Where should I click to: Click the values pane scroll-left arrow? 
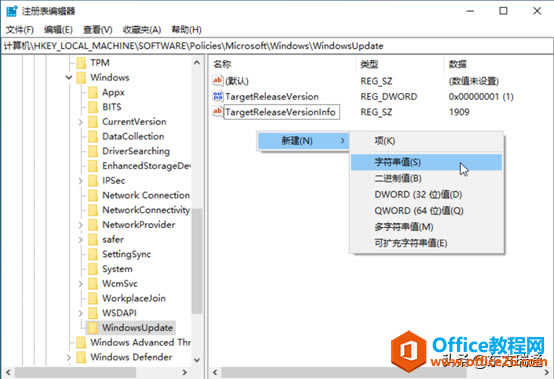coord(214,372)
